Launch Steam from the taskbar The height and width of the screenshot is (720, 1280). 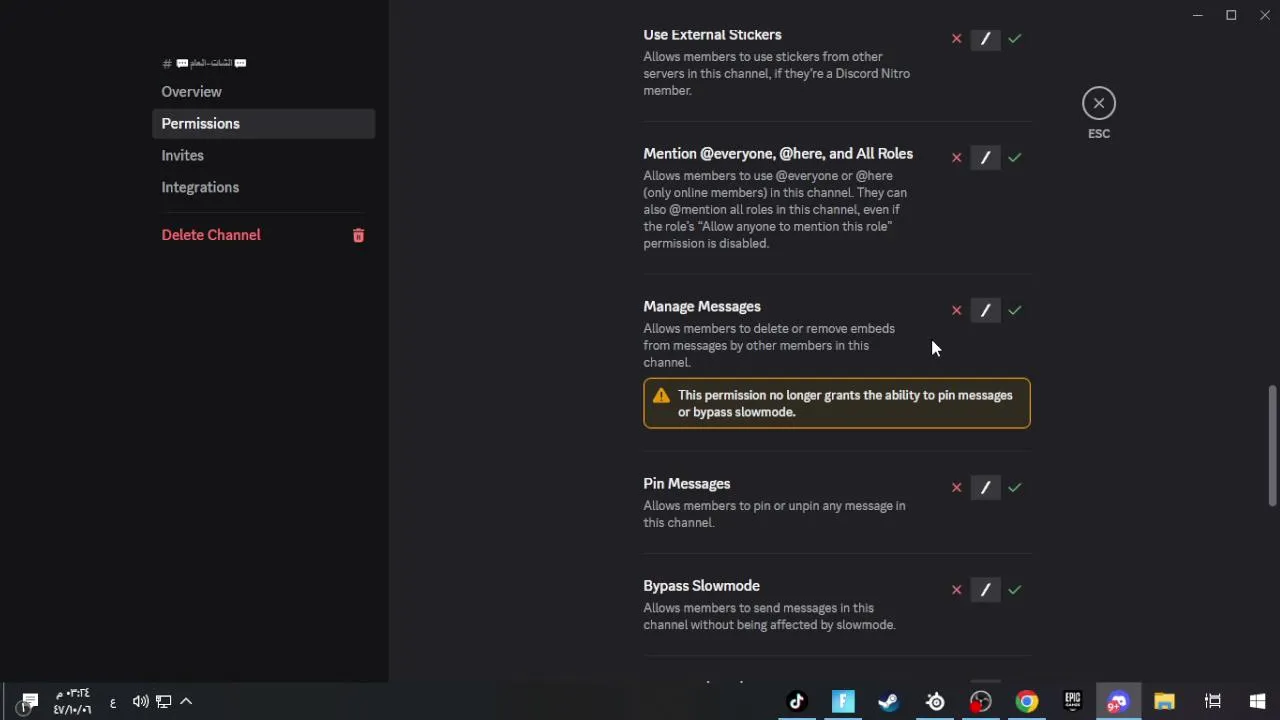click(888, 702)
